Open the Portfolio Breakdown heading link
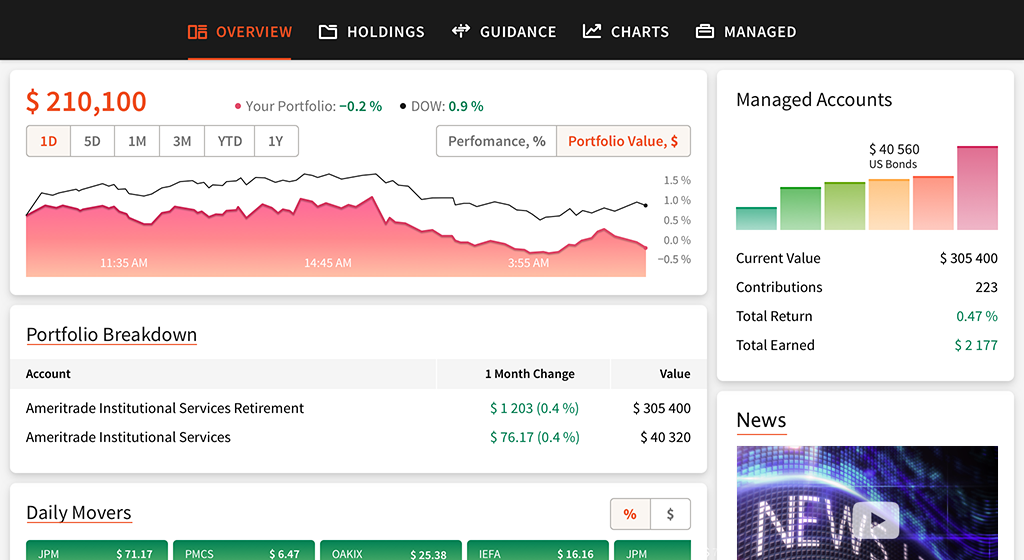 [x=111, y=335]
